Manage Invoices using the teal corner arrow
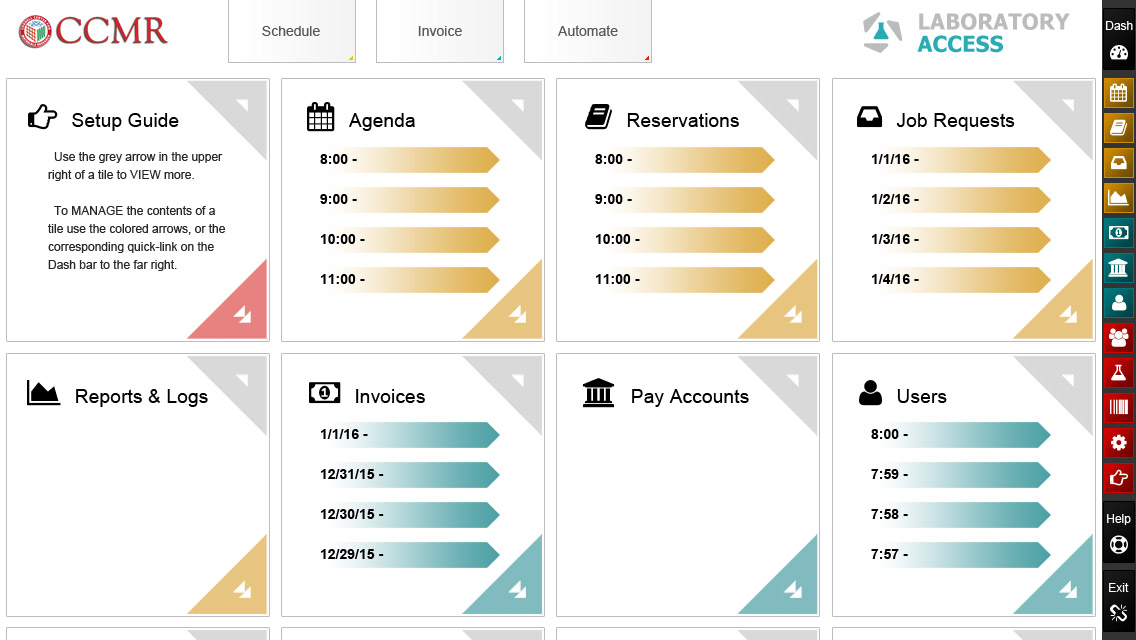1136x640 pixels. (x=517, y=590)
